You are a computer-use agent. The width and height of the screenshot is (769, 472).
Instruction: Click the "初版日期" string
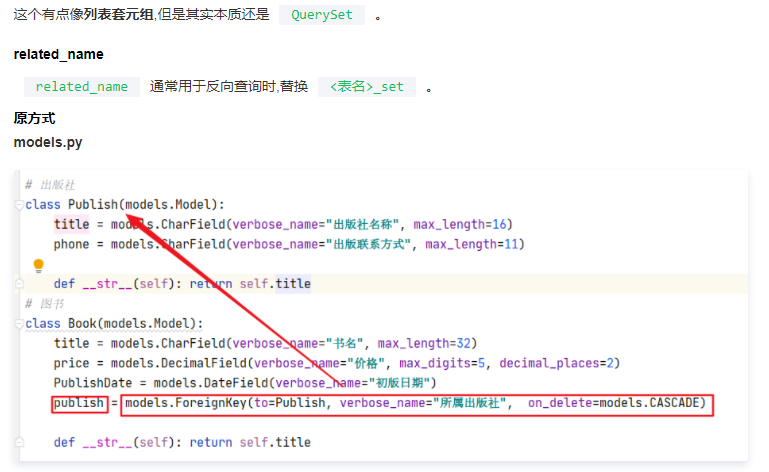tap(399, 383)
